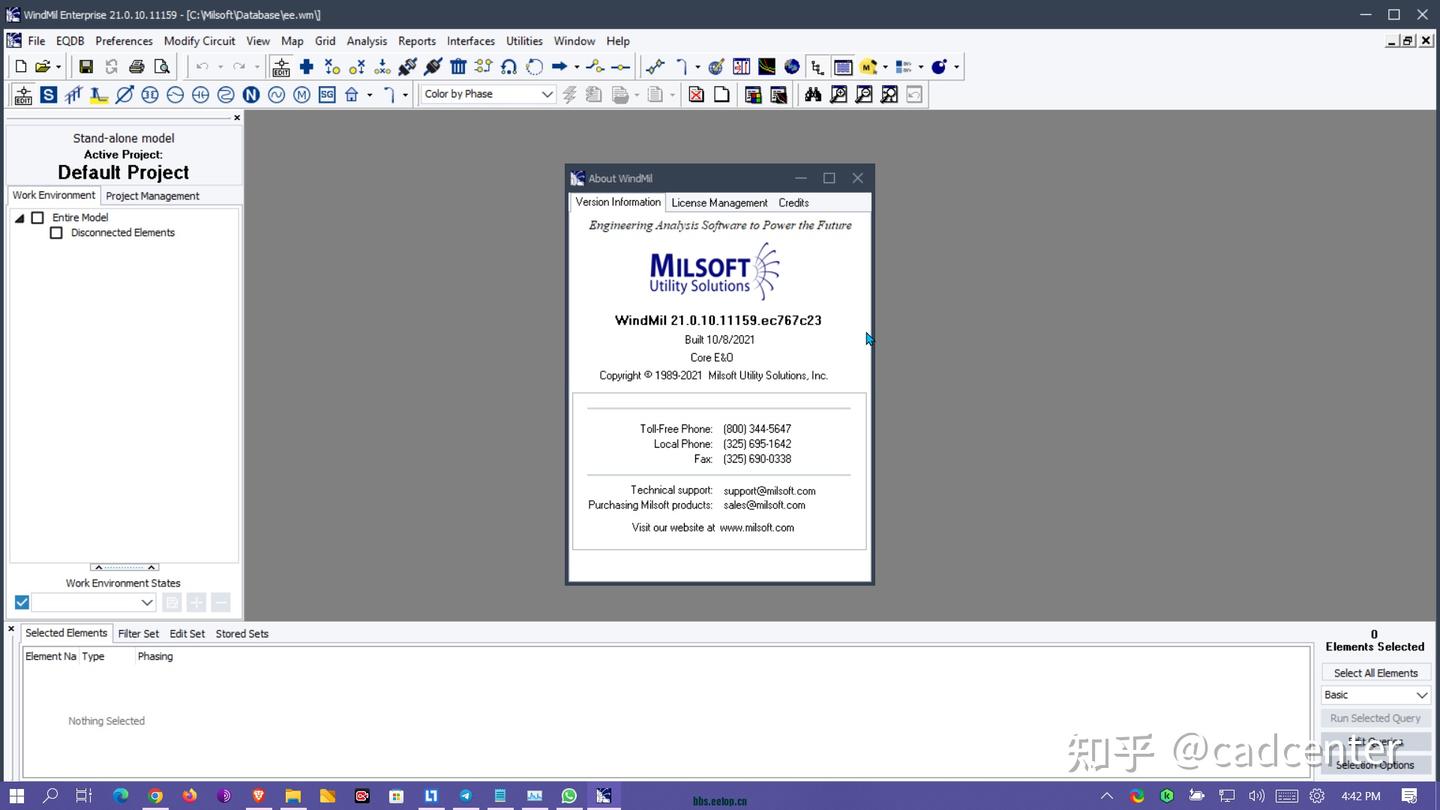Switch to the License Management tab
The width and height of the screenshot is (1440, 810).
[719, 202]
